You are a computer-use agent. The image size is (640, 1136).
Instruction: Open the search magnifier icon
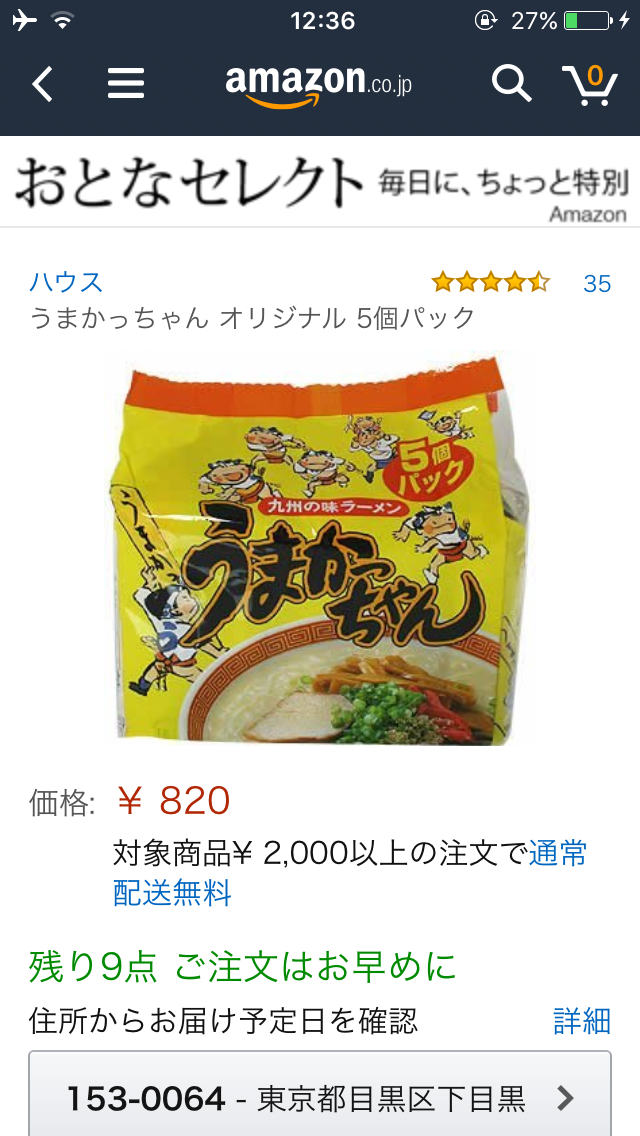tap(512, 84)
